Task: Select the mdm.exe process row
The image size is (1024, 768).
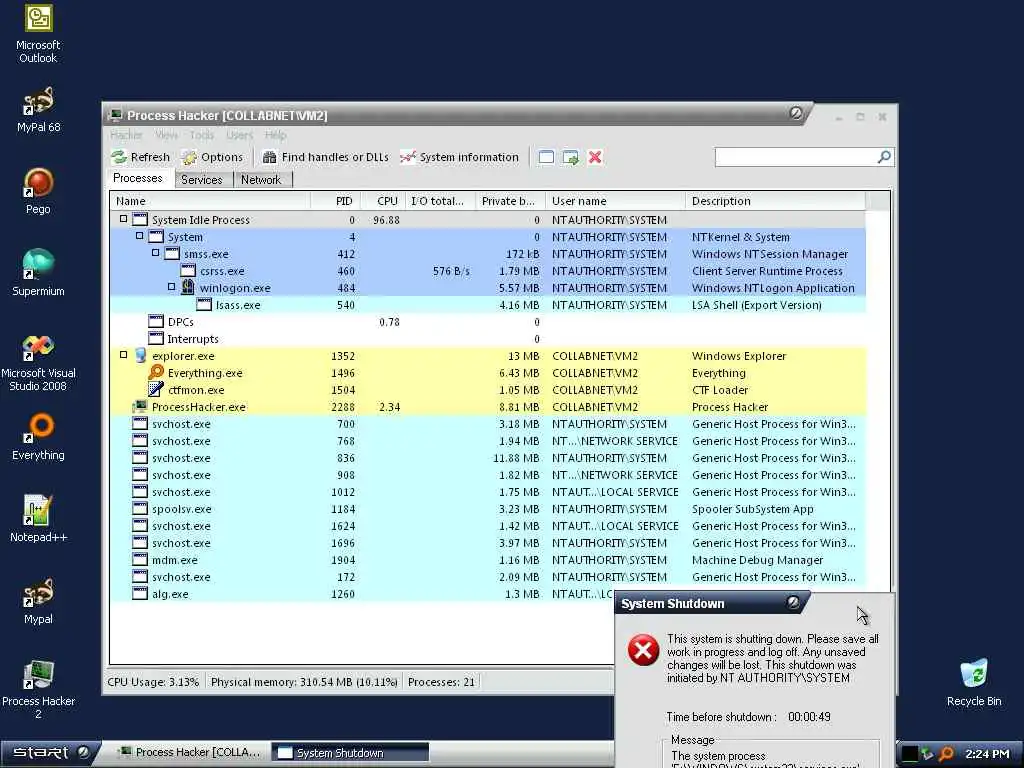Action: pyautogui.click(x=488, y=560)
